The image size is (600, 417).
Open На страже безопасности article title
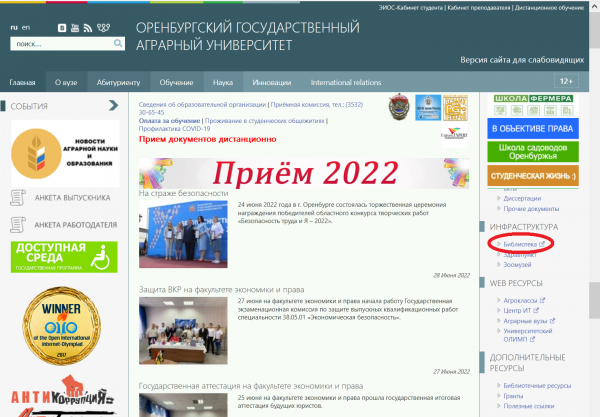(183, 194)
